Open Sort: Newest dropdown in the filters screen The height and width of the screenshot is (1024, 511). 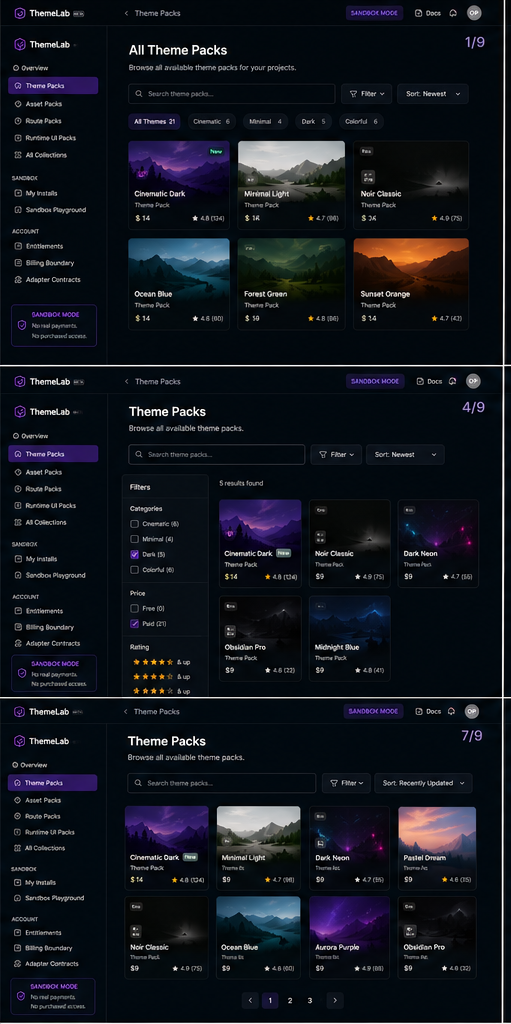coord(405,455)
